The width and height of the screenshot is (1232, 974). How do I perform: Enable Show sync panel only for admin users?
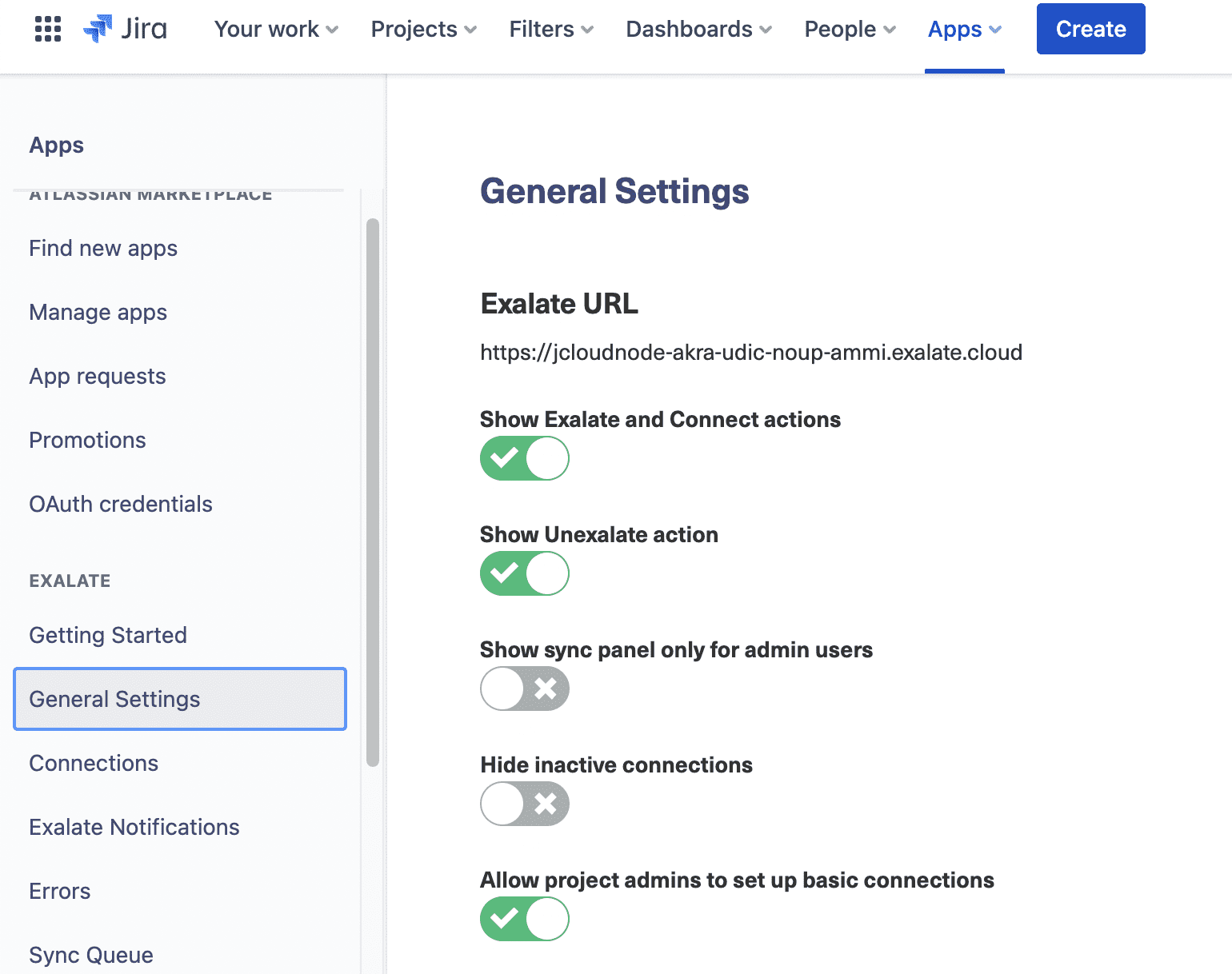click(x=524, y=689)
